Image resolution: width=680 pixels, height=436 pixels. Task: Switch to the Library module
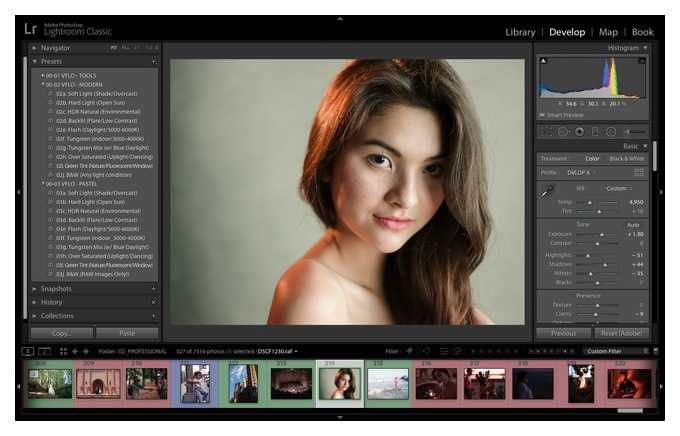point(520,32)
